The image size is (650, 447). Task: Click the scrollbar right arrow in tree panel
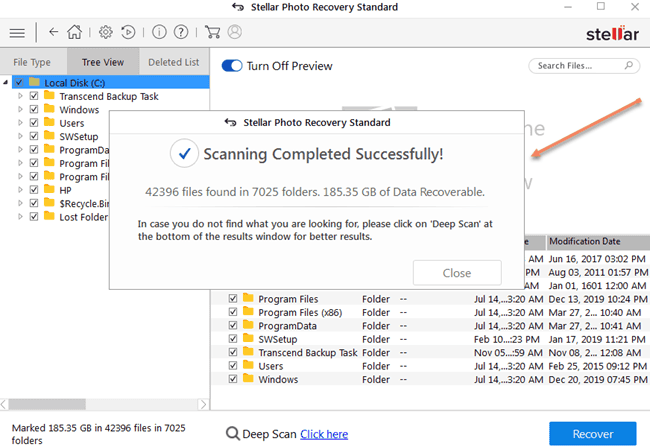point(203,404)
